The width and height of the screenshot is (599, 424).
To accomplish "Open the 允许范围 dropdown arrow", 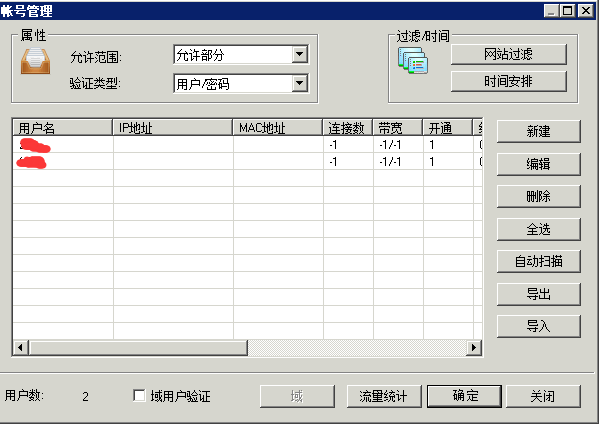I will (x=300, y=55).
